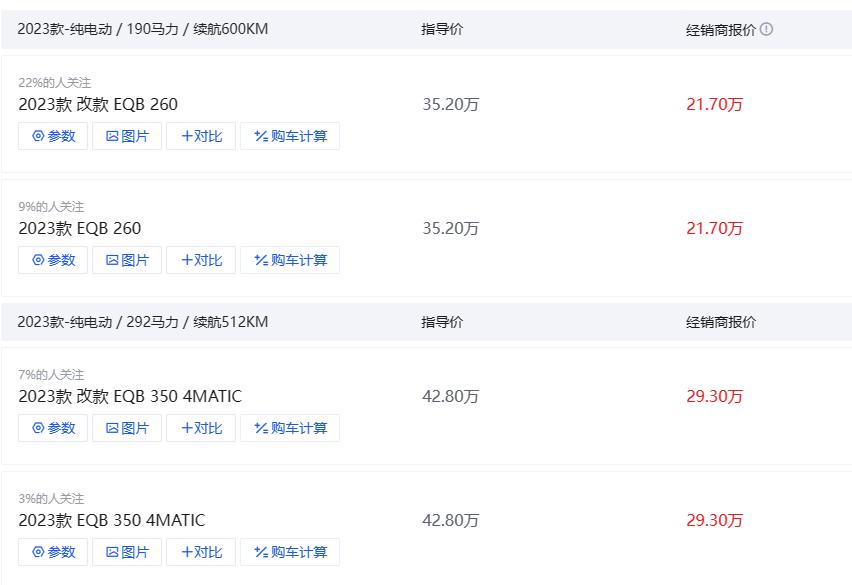Open 参数 for 3% attention EQB 350 4MATIC

(x=53, y=552)
